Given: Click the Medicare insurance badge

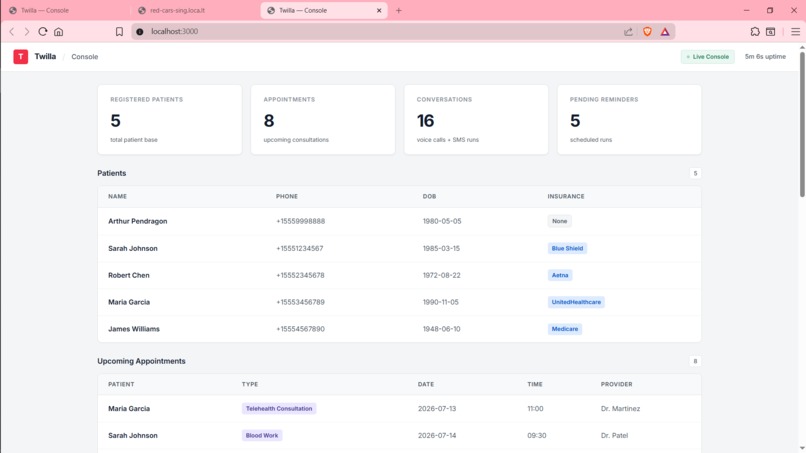Looking at the screenshot, I should coord(564,329).
